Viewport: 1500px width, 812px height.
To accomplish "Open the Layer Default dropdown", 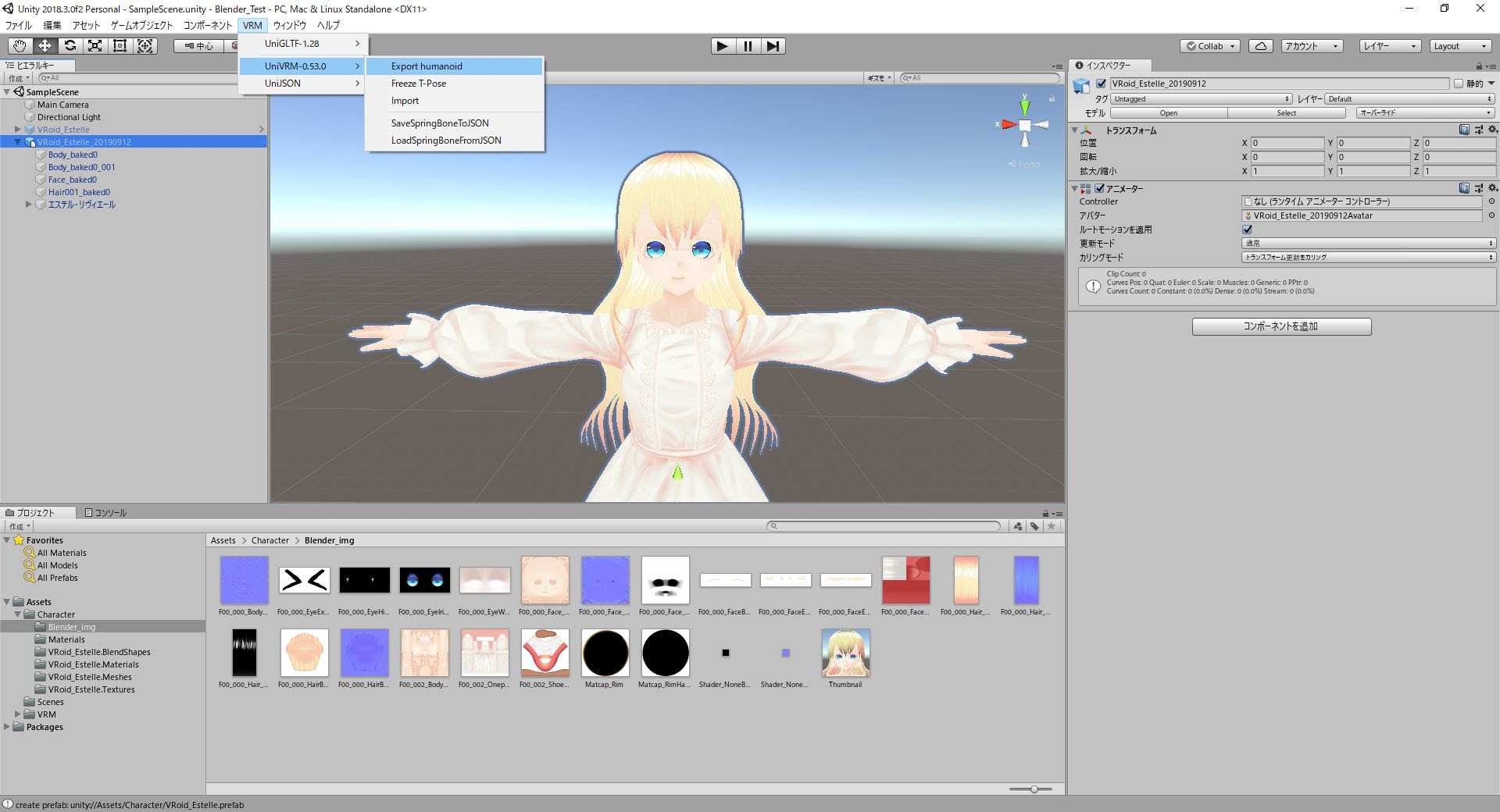I will pyautogui.click(x=1409, y=99).
